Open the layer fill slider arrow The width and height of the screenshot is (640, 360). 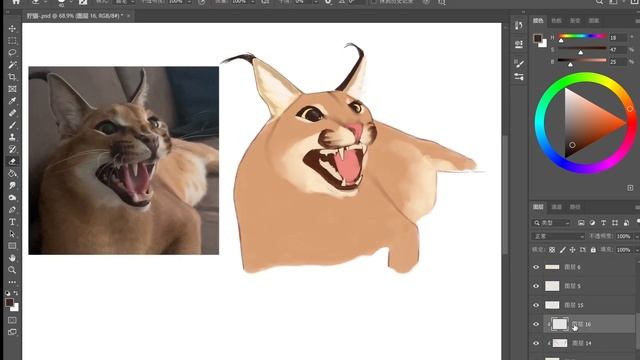(636, 250)
